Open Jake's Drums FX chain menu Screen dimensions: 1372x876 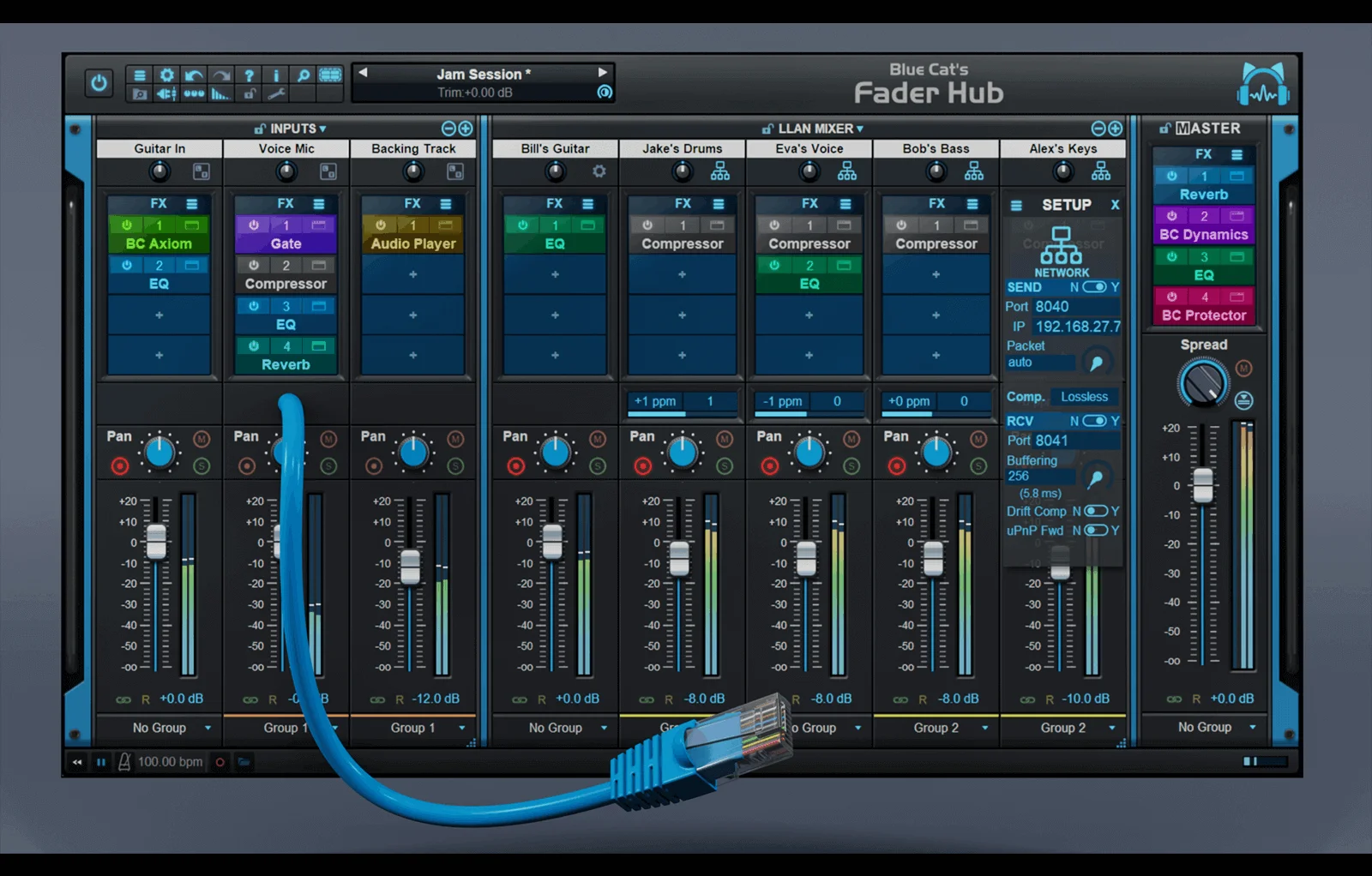click(719, 204)
